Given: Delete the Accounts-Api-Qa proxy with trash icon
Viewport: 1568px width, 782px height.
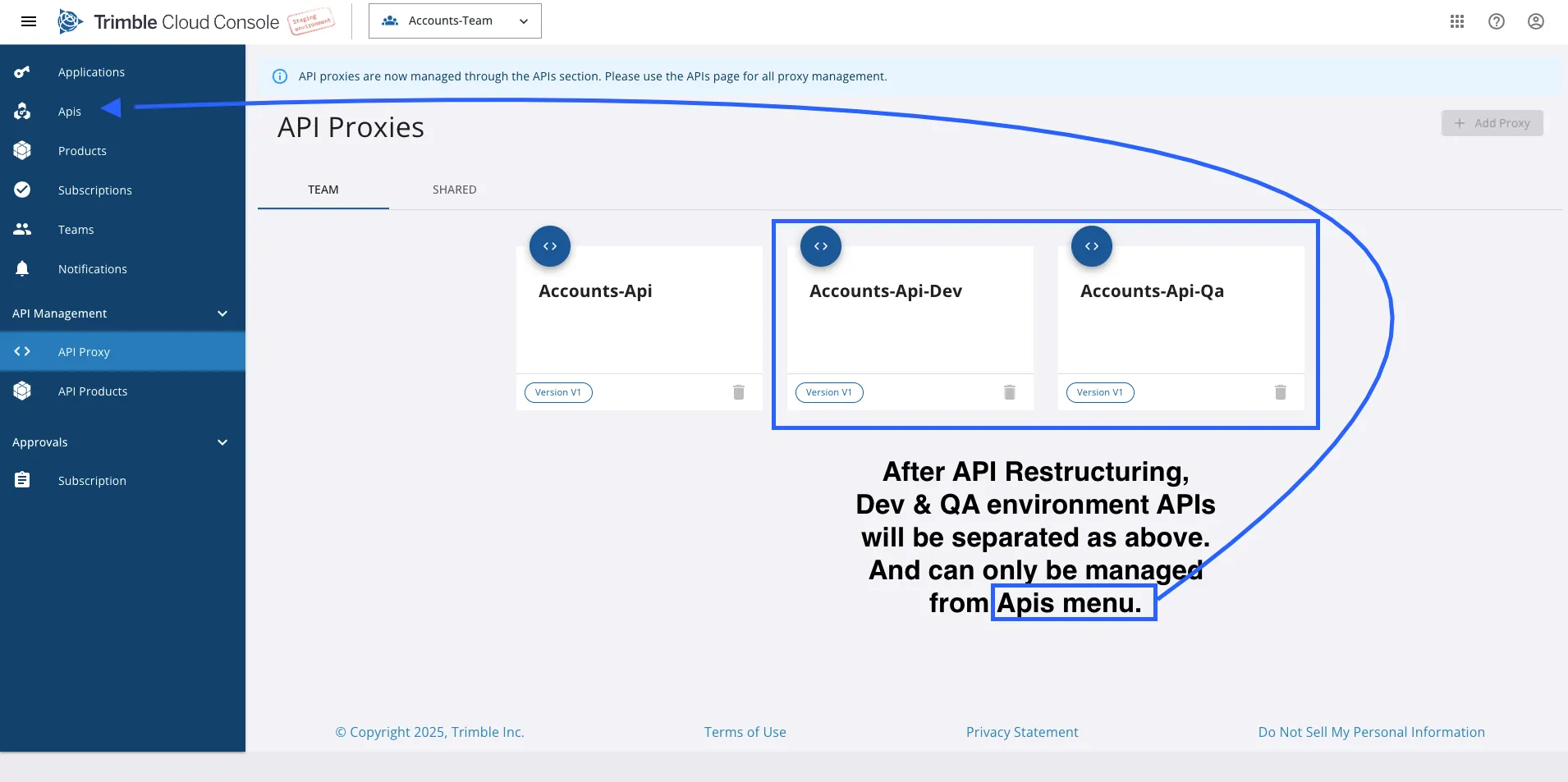Looking at the screenshot, I should coord(1281,392).
